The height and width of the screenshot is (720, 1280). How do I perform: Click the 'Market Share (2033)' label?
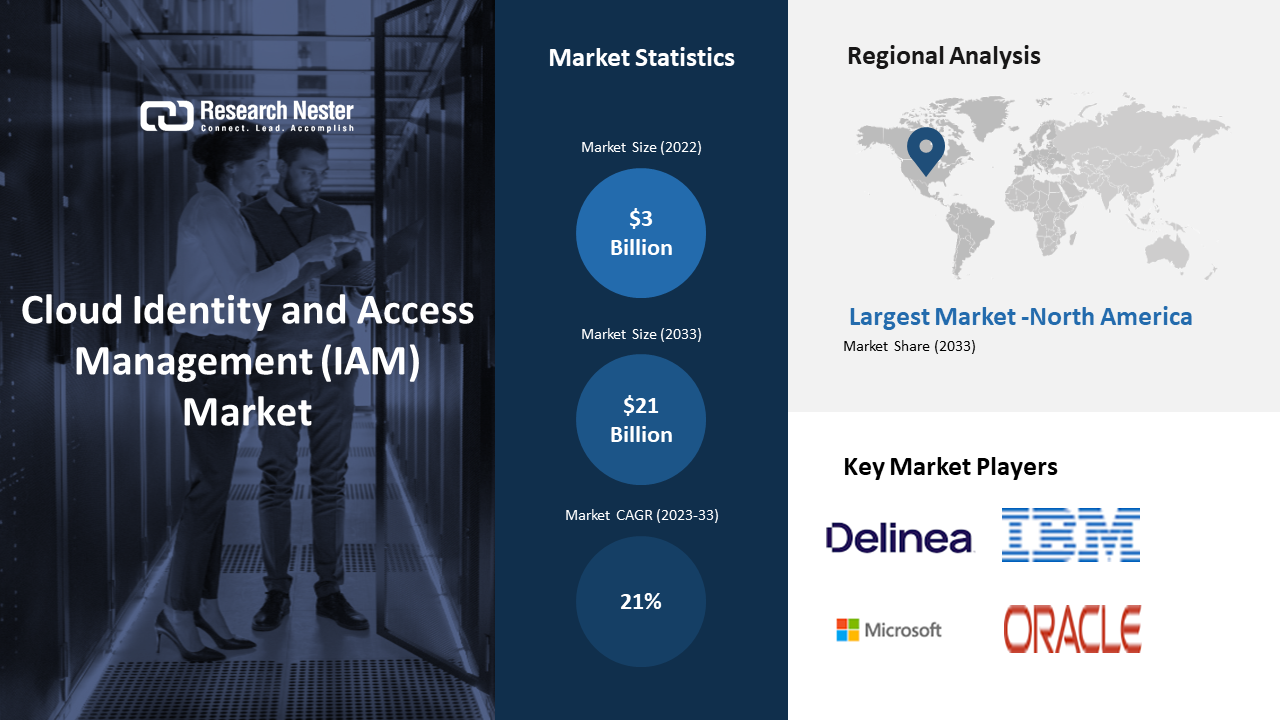click(909, 347)
